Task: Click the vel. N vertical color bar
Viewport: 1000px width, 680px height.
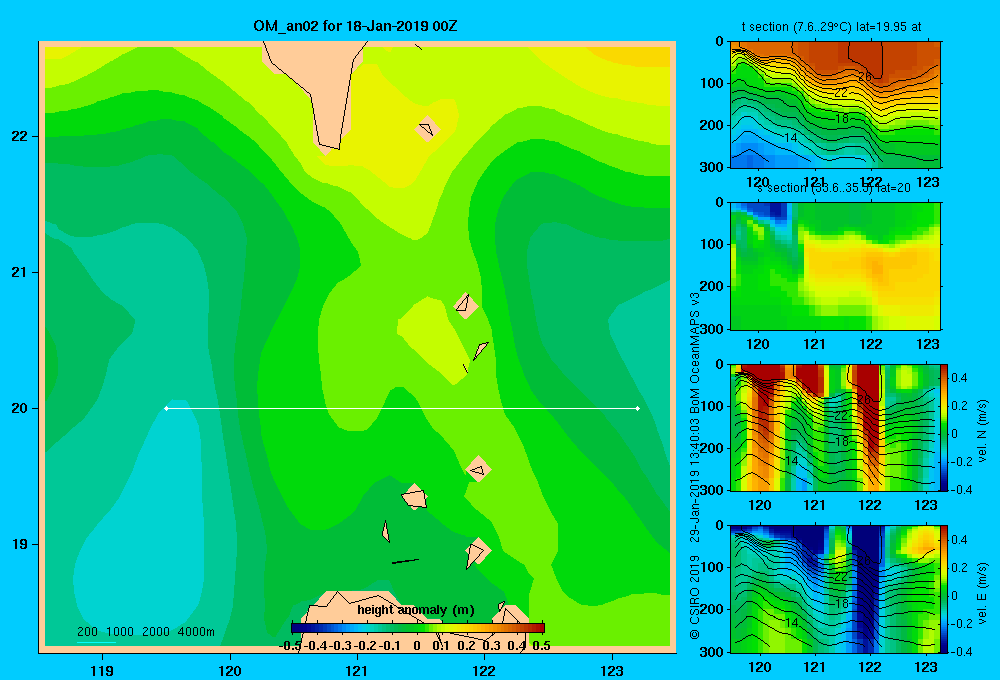Action: point(945,427)
